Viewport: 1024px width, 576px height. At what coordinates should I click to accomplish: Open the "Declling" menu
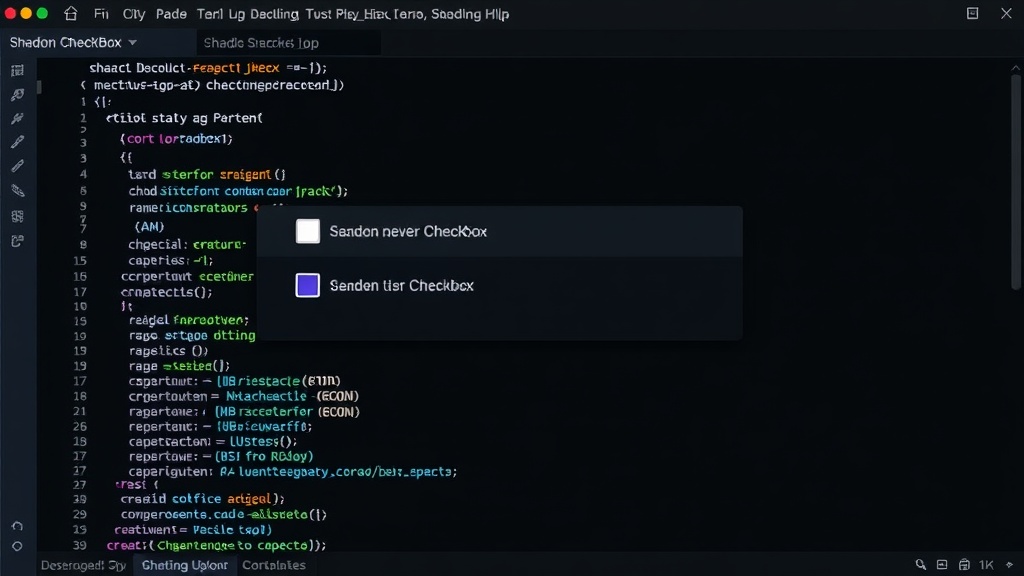tap(273, 14)
